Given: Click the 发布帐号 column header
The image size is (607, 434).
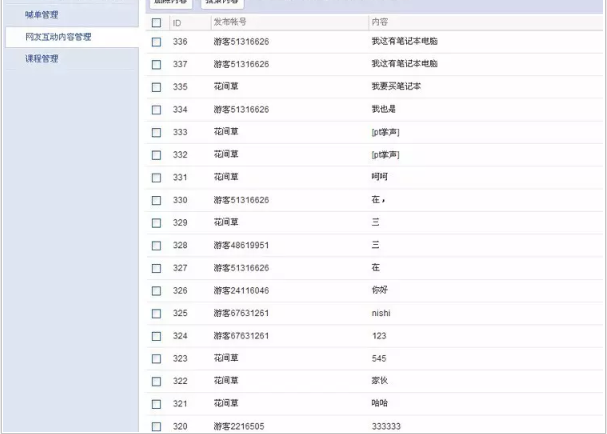Looking at the screenshot, I should click(x=230, y=22).
